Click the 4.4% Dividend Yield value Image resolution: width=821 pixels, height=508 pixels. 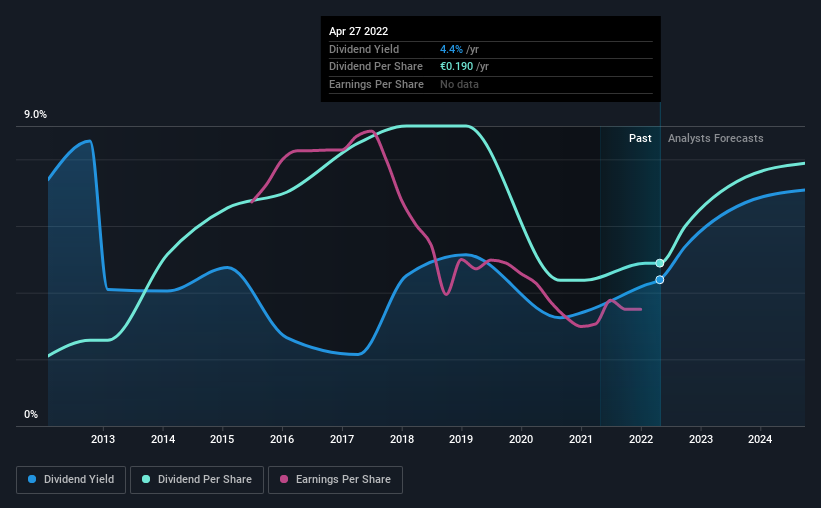point(451,49)
